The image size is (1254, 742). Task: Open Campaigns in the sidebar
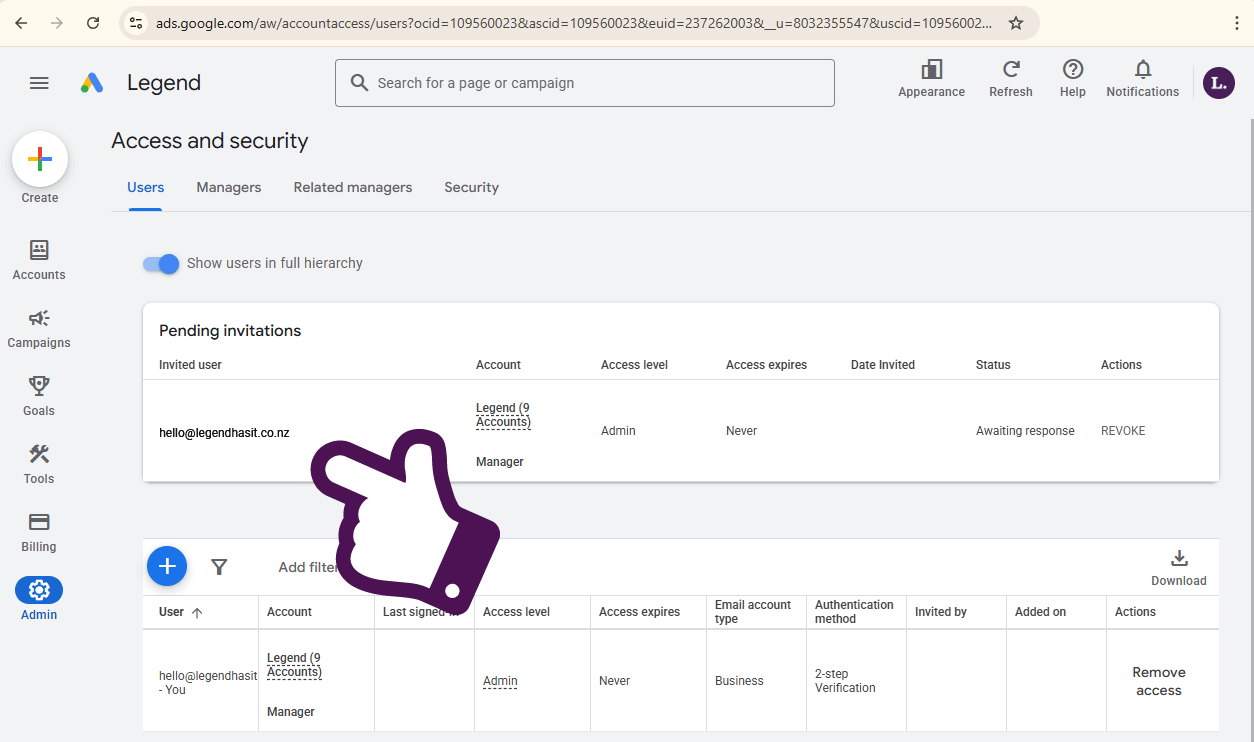(39, 328)
